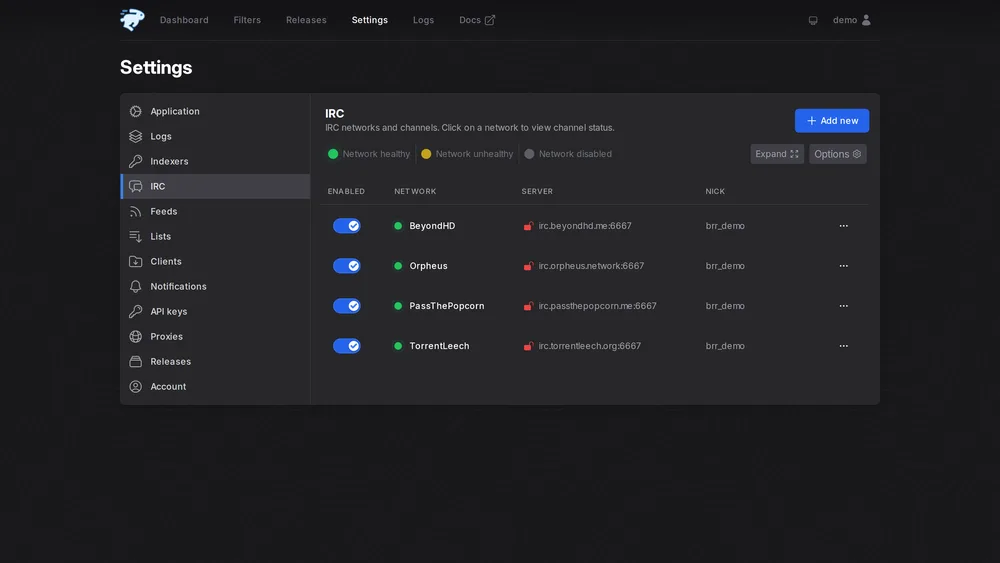Click the Releases box icon in sidebar
This screenshot has height=563, width=1000.
(x=135, y=362)
